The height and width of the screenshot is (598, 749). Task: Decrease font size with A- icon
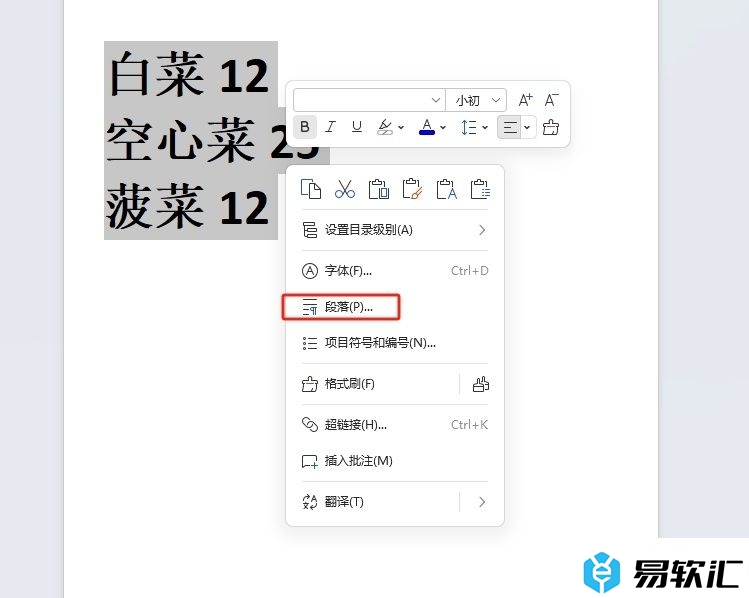pyautogui.click(x=551, y=100)
